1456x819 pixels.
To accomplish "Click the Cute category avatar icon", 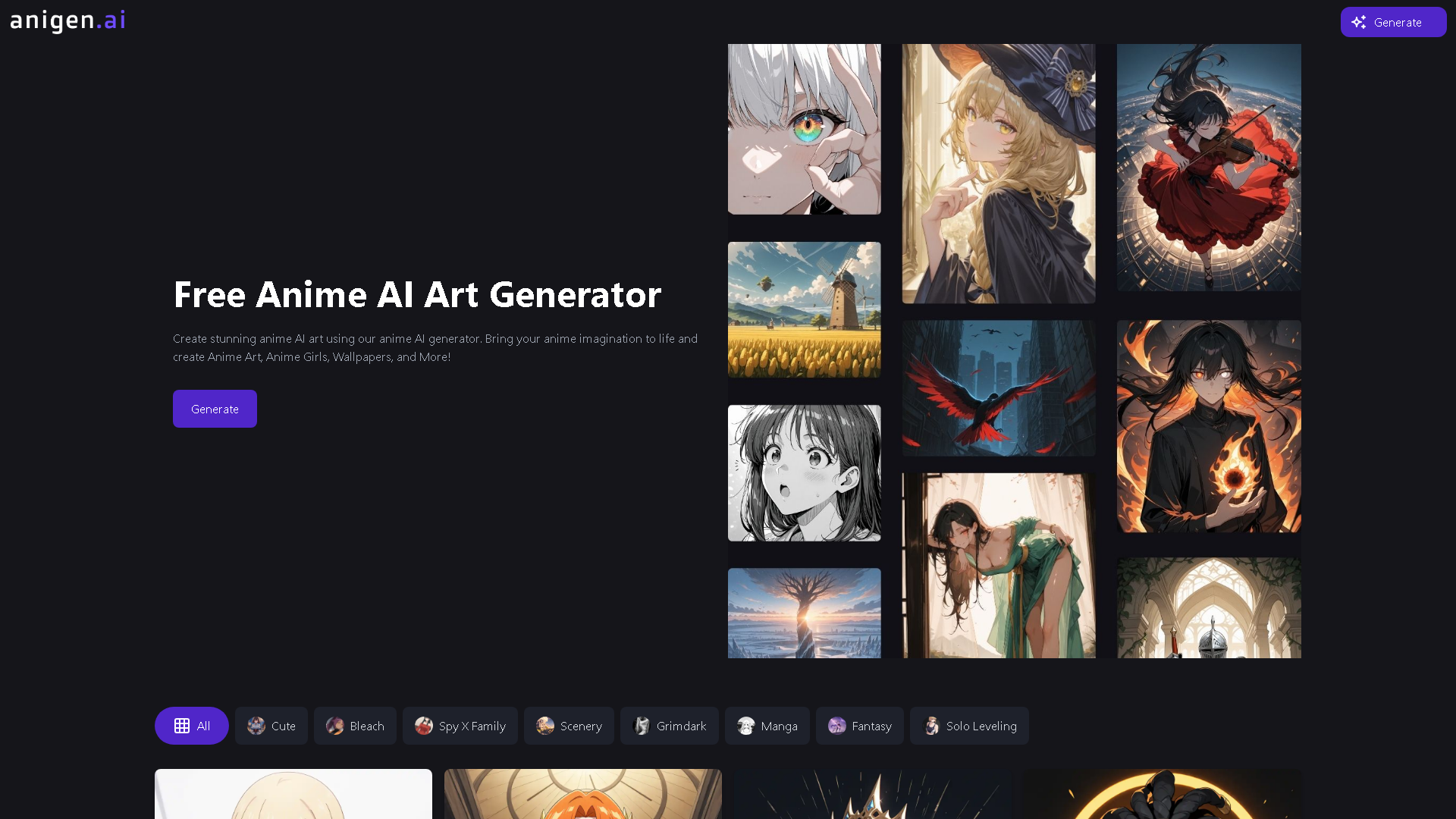I will 256,726.
